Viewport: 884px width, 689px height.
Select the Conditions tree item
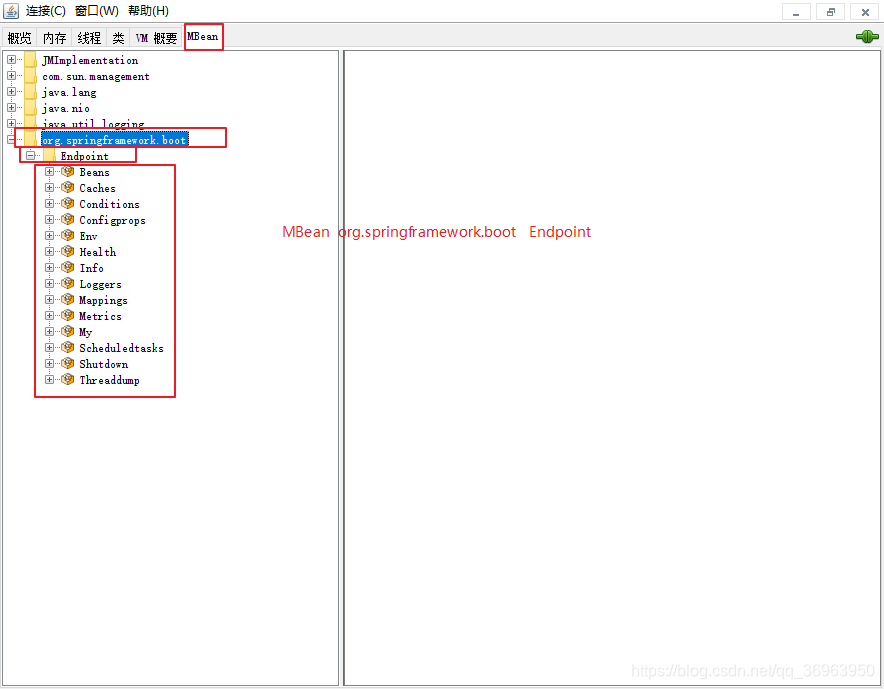pos(109,204)
